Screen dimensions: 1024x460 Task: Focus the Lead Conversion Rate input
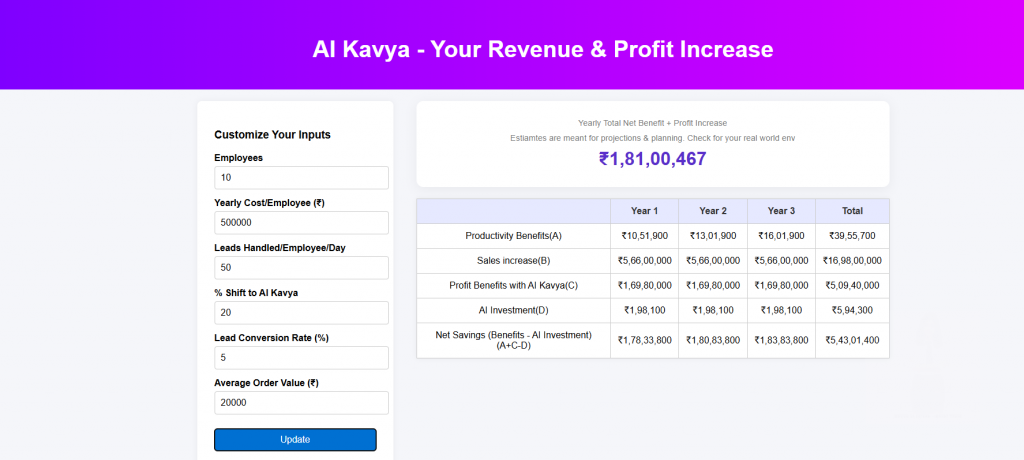pyautogui.click(x=301, y=358)
